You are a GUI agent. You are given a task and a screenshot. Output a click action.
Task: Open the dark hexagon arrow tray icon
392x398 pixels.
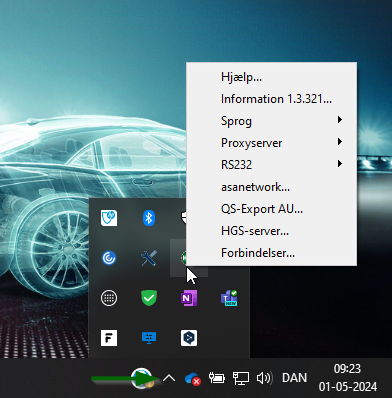(189, 338)
